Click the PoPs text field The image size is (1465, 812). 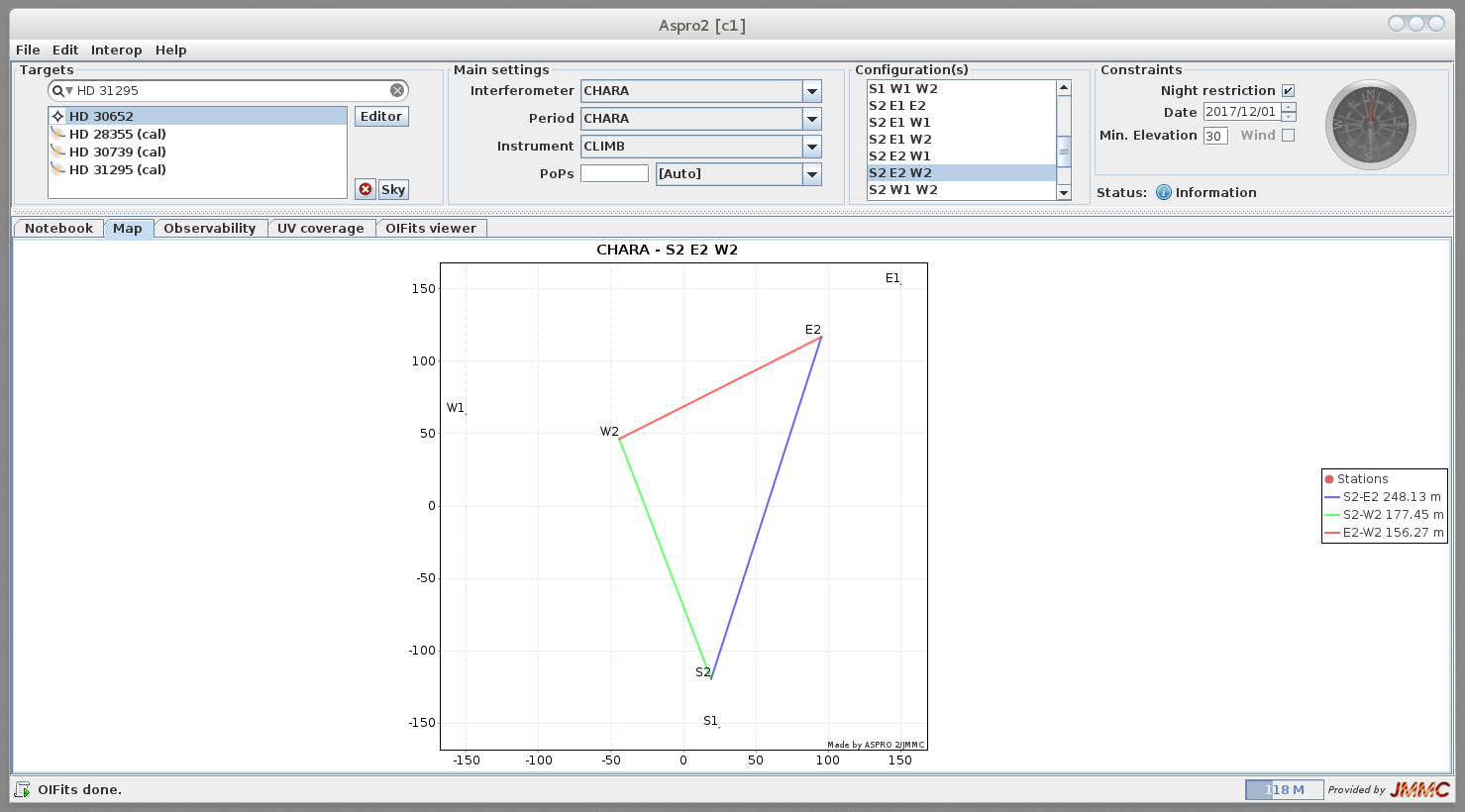614,173
